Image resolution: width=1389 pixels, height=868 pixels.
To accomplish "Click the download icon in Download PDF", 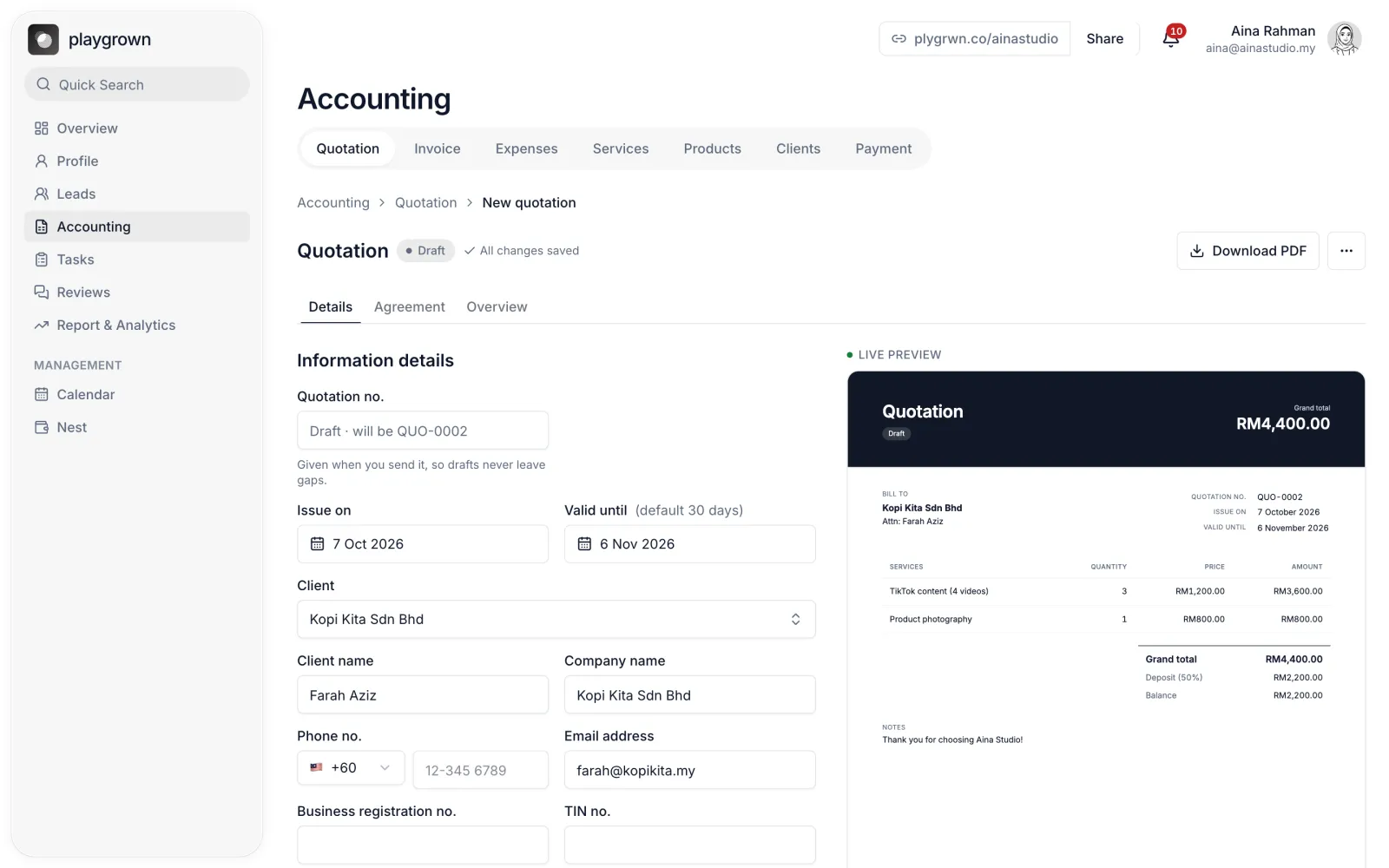I will [1197, 251].
